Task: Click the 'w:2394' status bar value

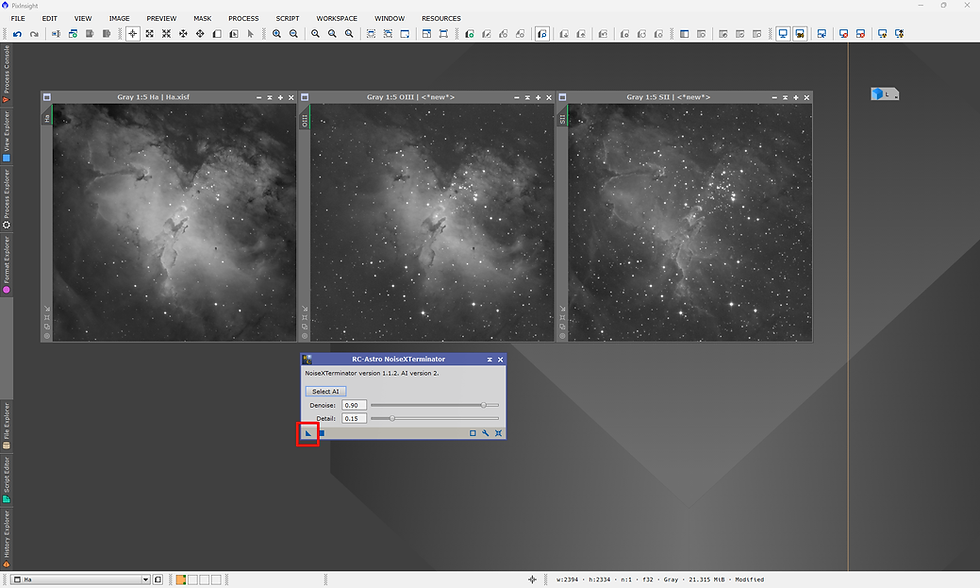Action: pos(568,579)
